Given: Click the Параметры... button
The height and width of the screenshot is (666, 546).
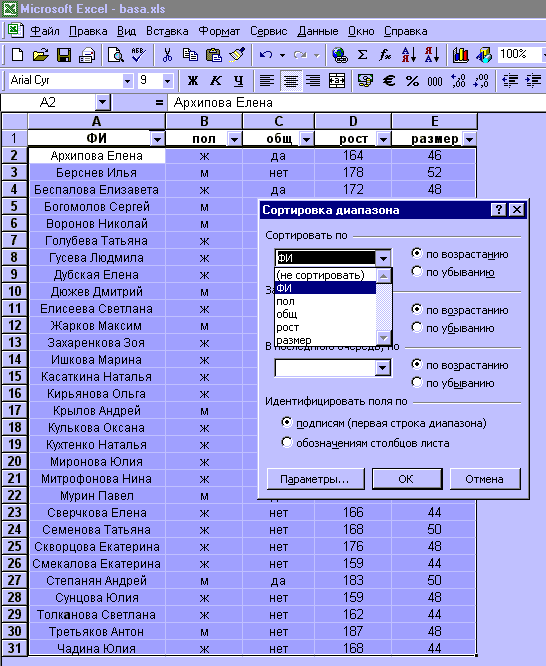Looking at the screenshot, I should [x=315, y=479].
